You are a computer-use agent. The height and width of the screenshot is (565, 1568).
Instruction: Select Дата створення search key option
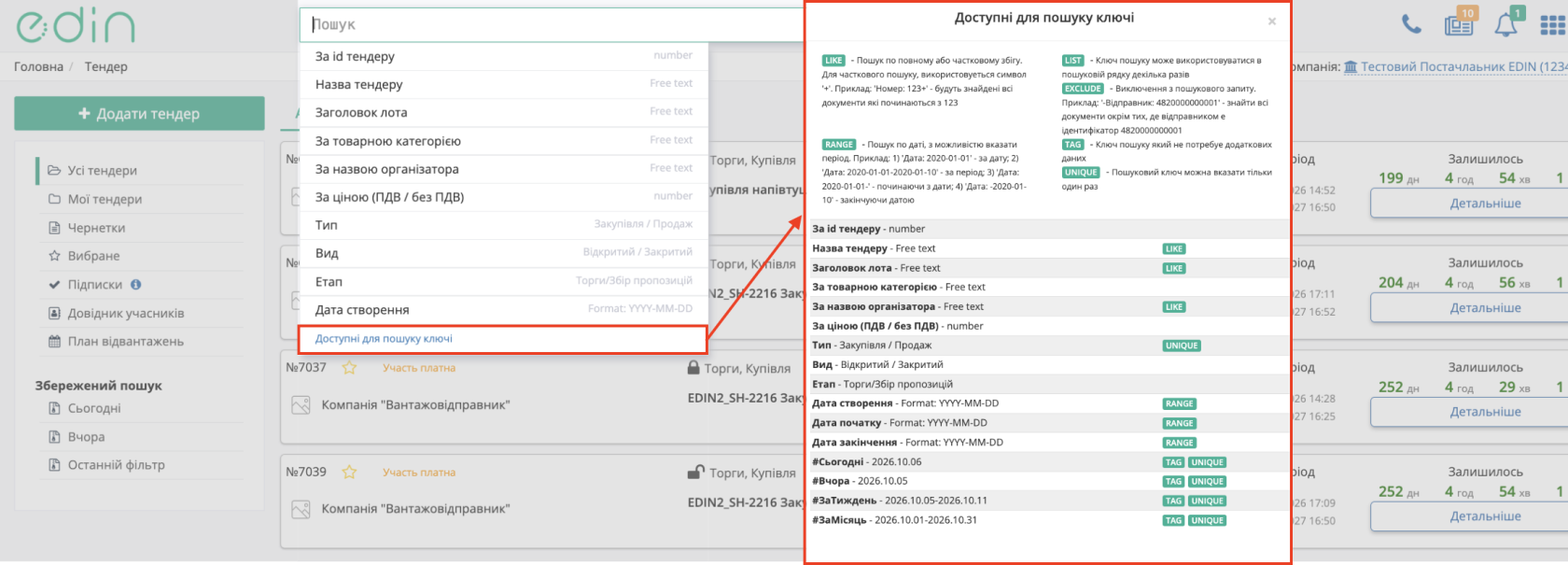[x=504, y=310]
